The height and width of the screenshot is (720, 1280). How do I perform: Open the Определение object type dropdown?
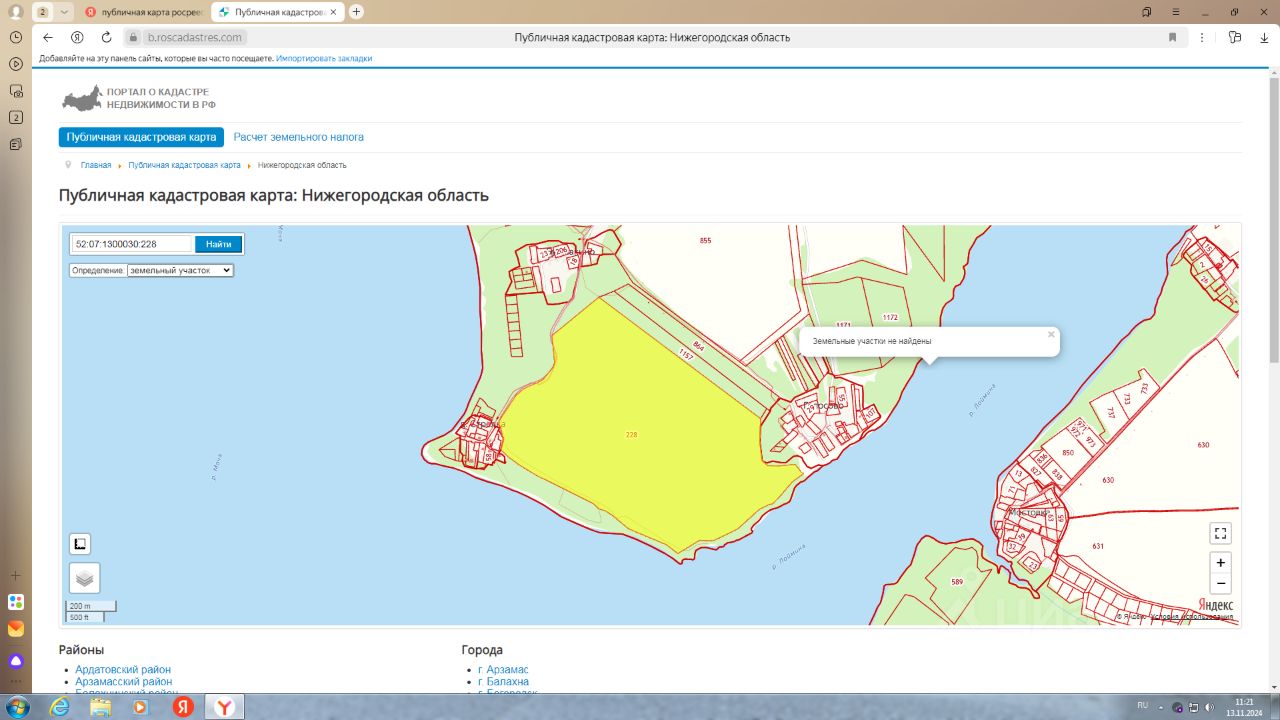[180, 270]
